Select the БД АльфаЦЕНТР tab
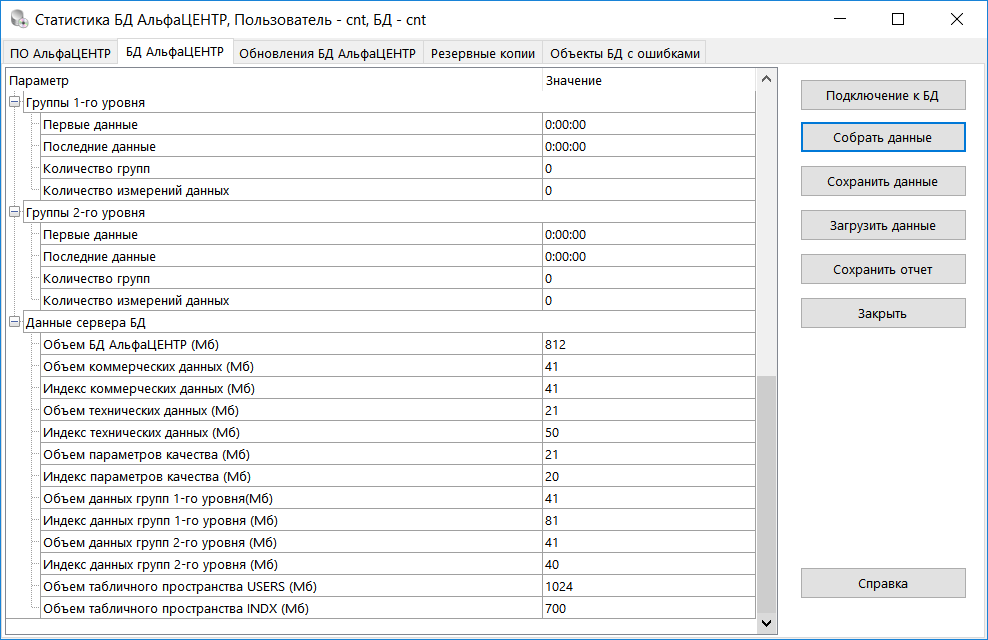The image size is (988, 640). (175, 52)
